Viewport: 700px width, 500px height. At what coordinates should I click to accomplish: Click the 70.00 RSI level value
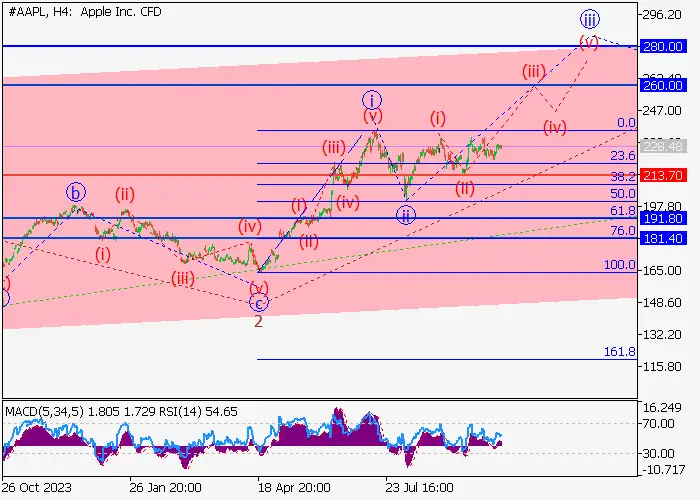[x=658, y=424]
